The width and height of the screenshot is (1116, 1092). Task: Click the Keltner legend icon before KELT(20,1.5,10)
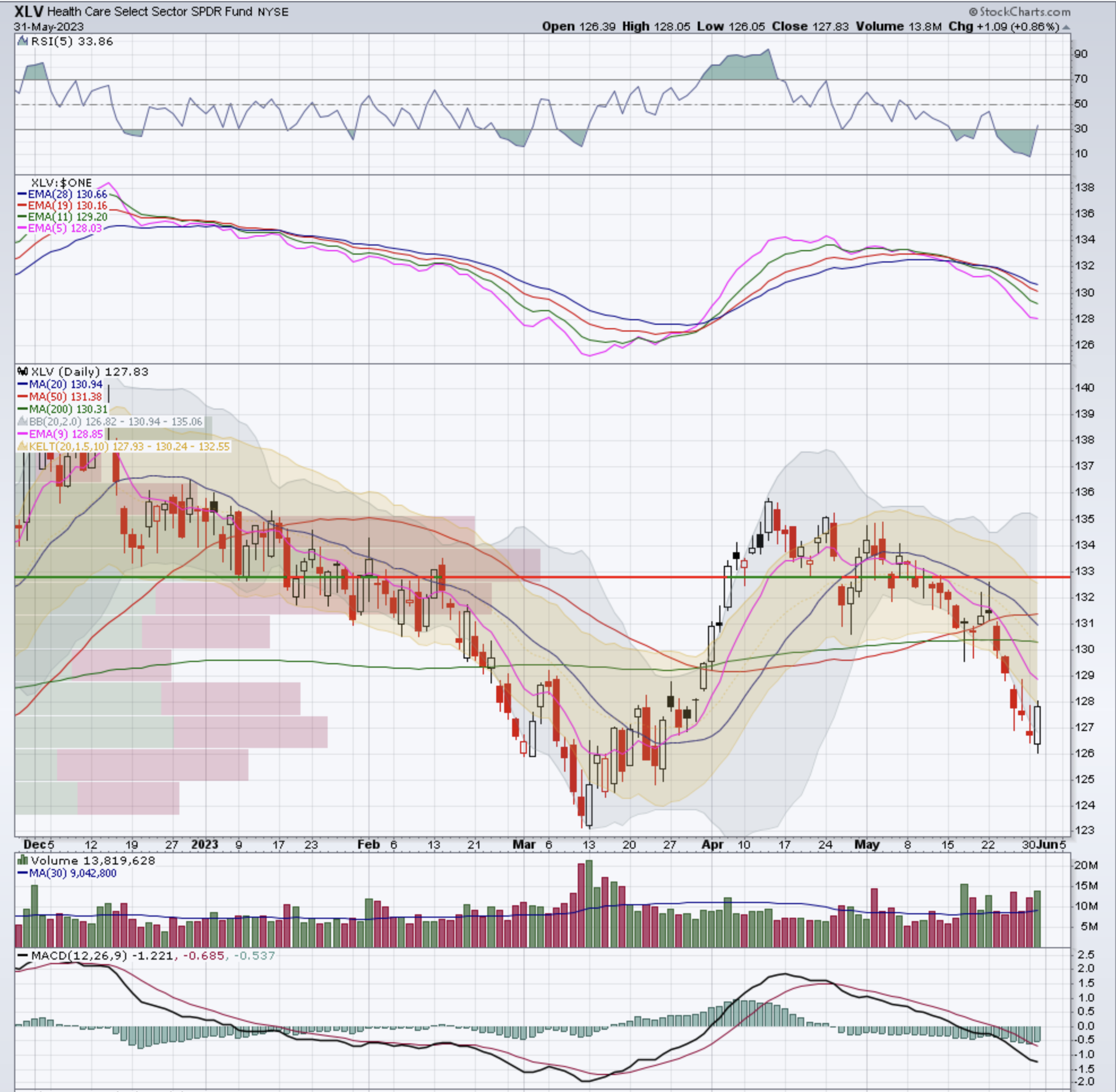click(23, 446)
